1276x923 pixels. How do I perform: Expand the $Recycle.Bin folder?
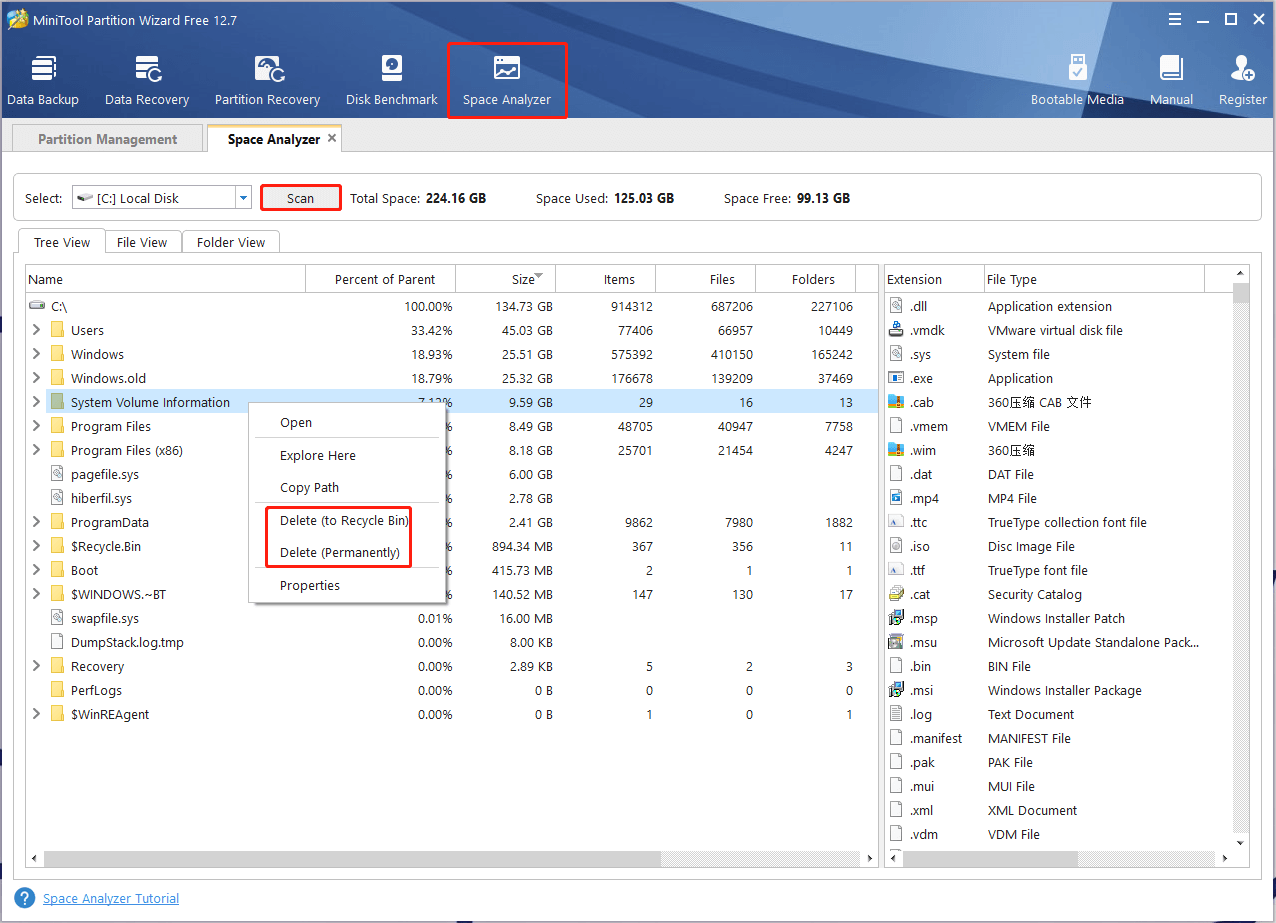36,546
